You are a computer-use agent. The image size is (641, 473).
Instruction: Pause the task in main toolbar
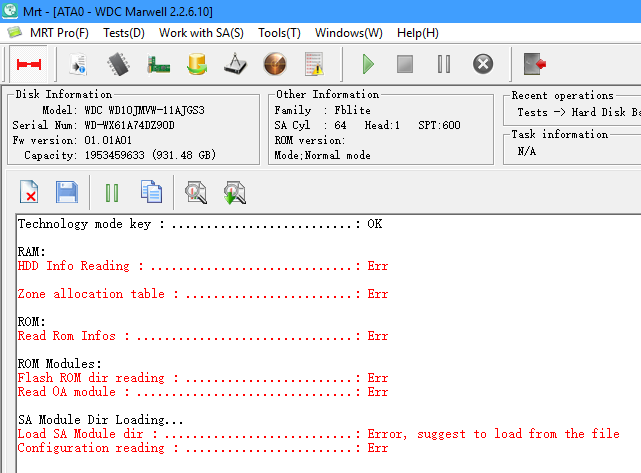click(444, 64)
